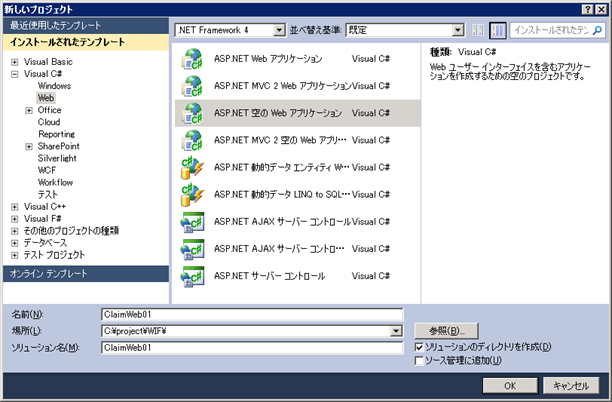Open 最近使用したテンプレート section

[86, 26]
